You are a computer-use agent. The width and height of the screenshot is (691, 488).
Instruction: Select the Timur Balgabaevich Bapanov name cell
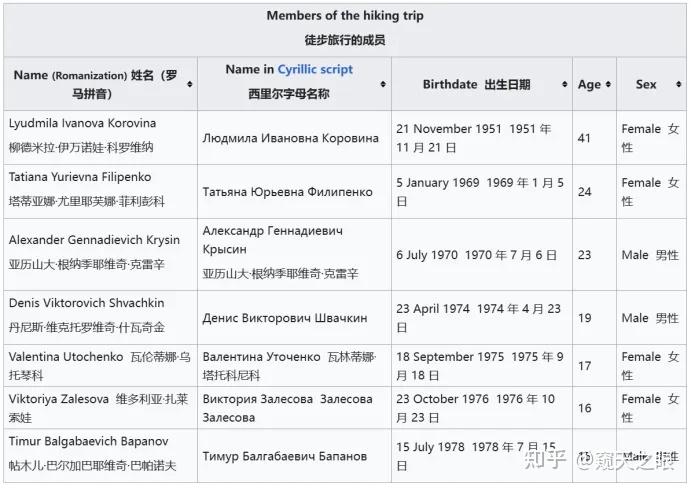88,441
